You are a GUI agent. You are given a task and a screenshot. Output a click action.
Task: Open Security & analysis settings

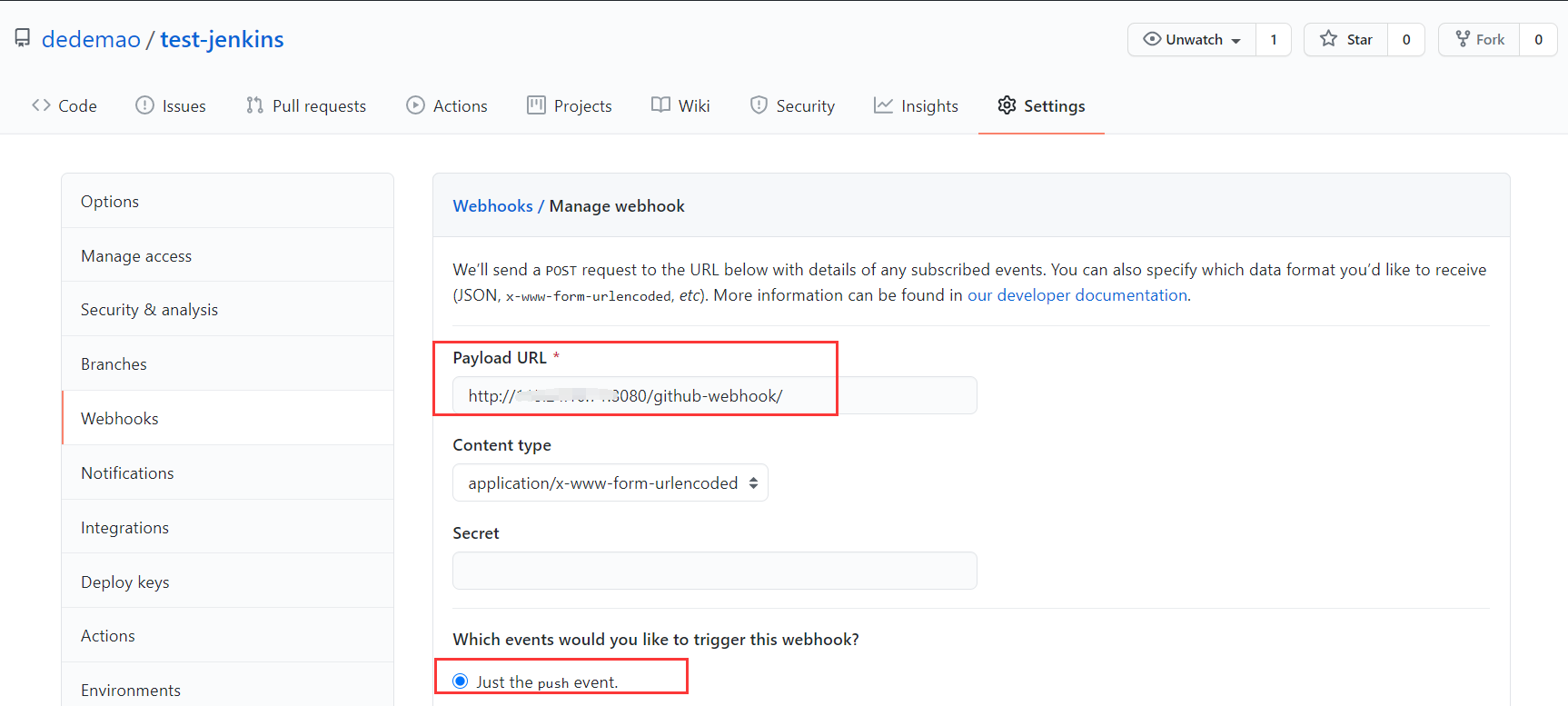[x=228, y=309]
